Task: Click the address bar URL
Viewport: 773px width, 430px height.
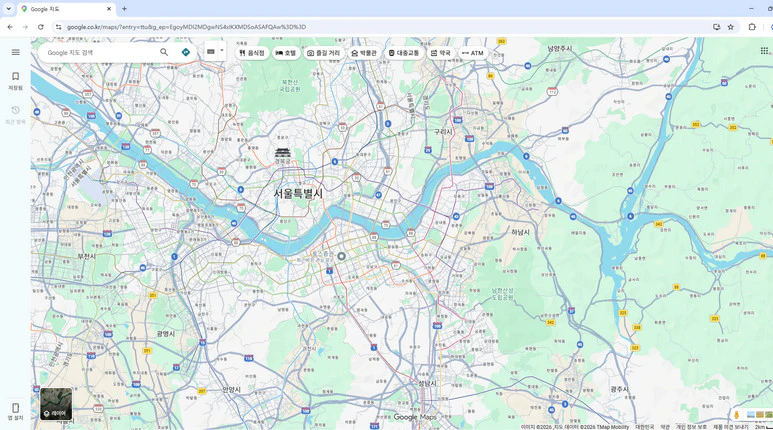Action: (x=186, y=27)
